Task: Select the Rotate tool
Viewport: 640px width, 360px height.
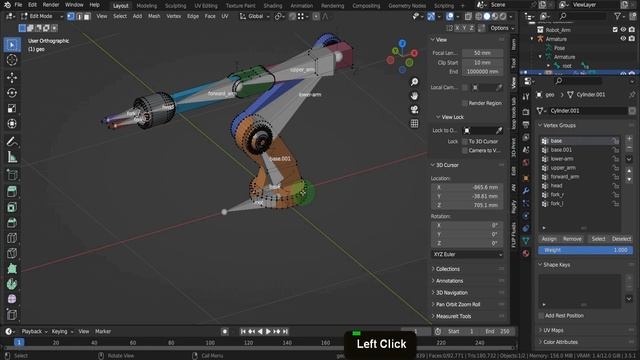Action: pos(12,93)
